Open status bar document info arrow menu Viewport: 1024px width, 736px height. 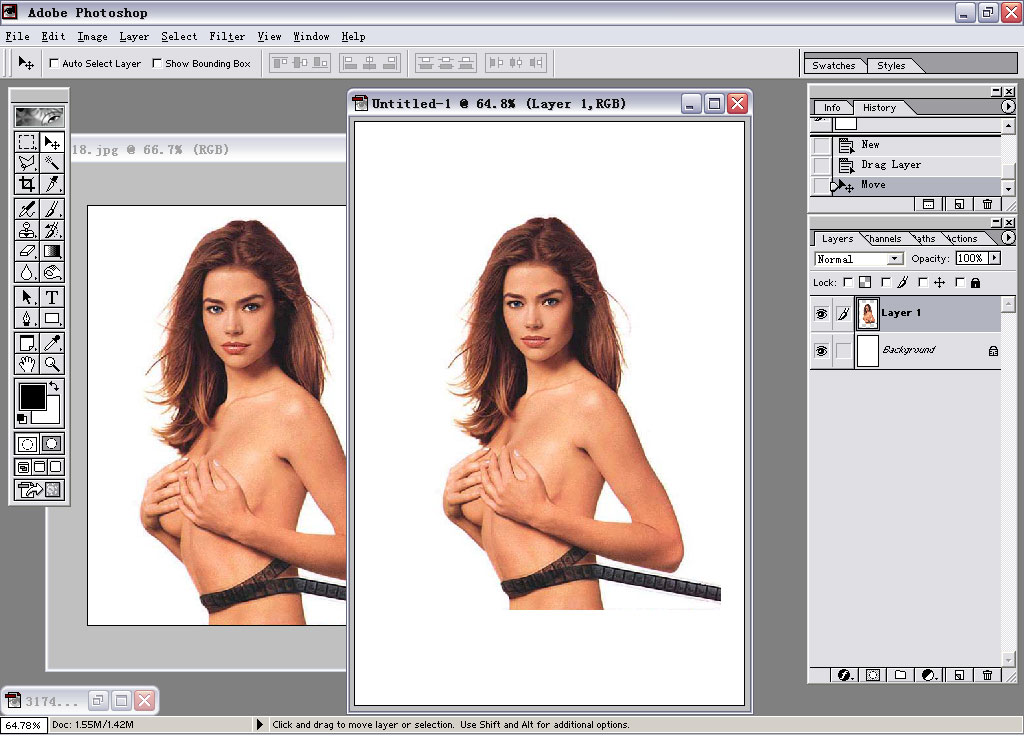259,724
